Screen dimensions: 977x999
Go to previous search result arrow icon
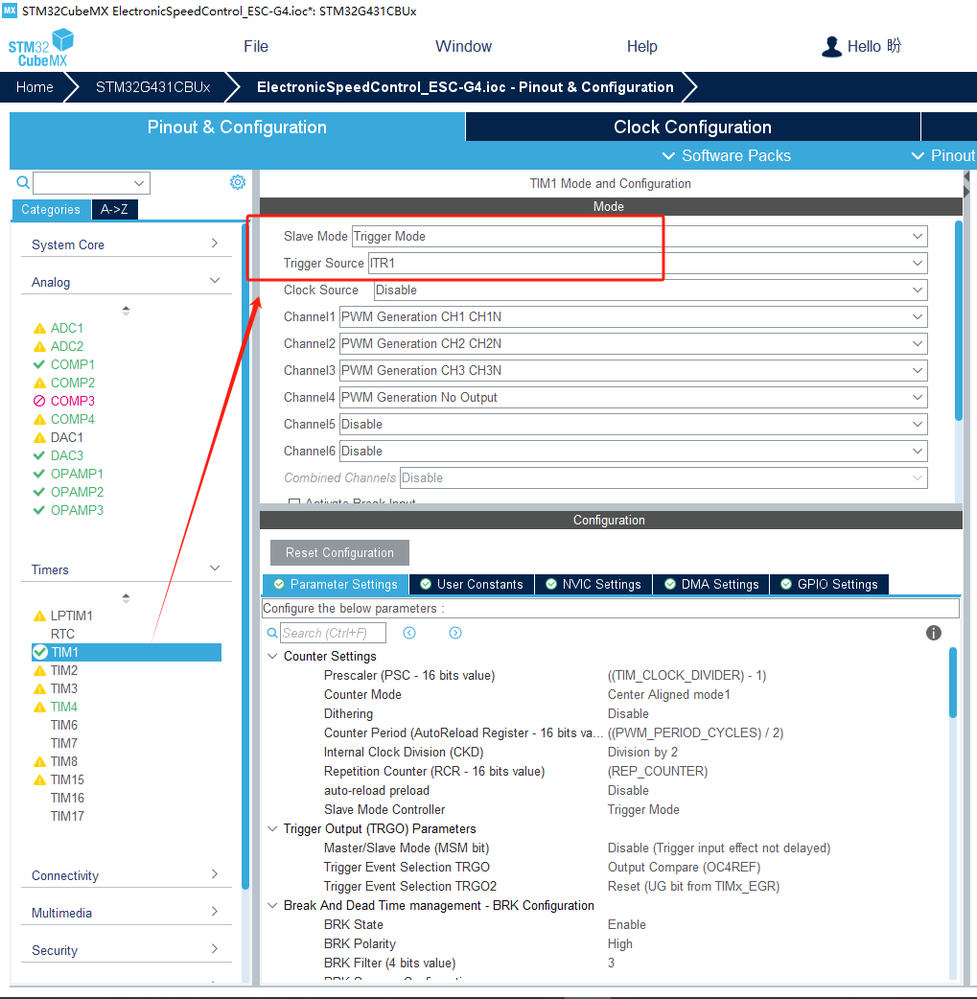coord(409,633)
